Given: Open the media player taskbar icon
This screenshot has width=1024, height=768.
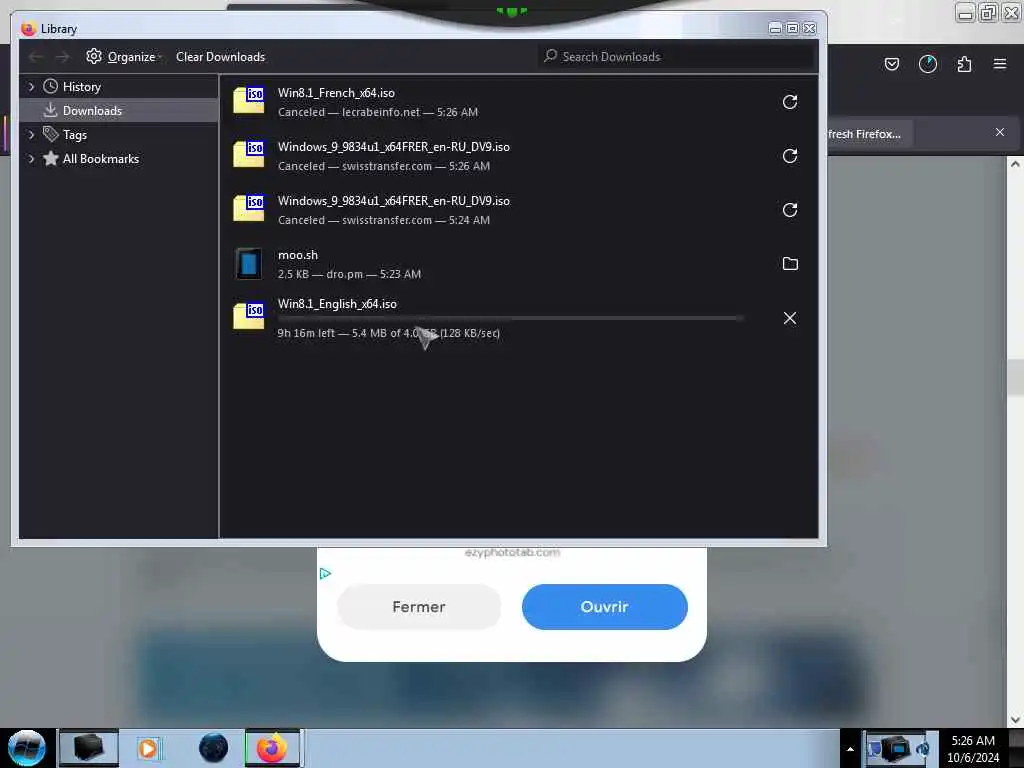Looking at the screenshot, I should point(148,748).
